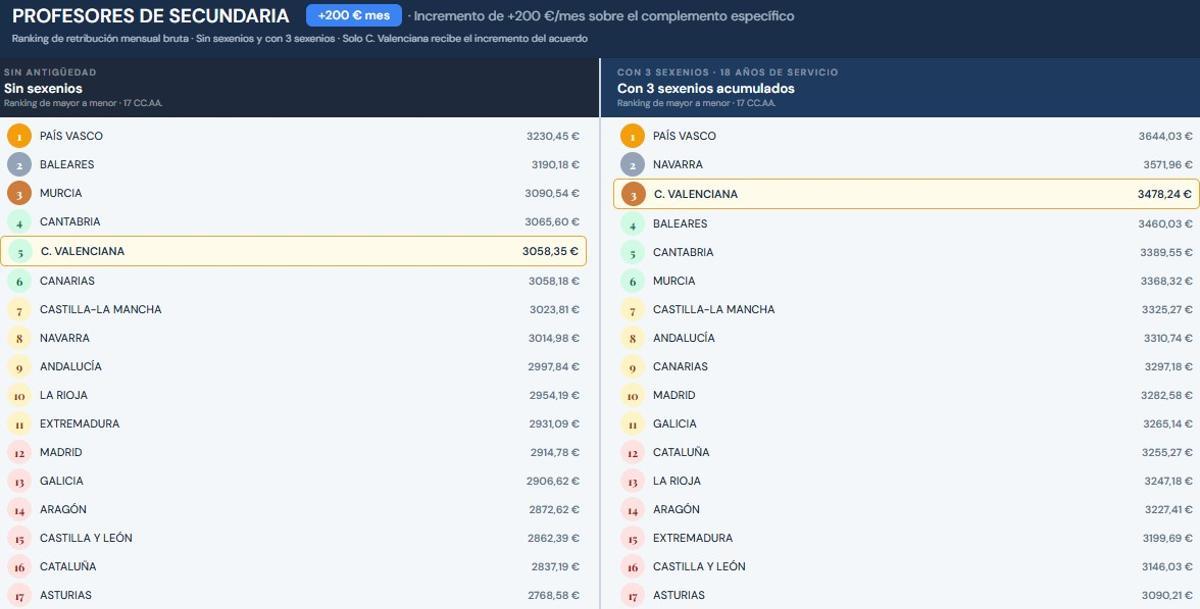This screenshot has height=609, width=1200.
Task: Click rank 10 badge next to Madrid in 3 sexenios list
Action: pyautogui.click(x=632, y=395)
